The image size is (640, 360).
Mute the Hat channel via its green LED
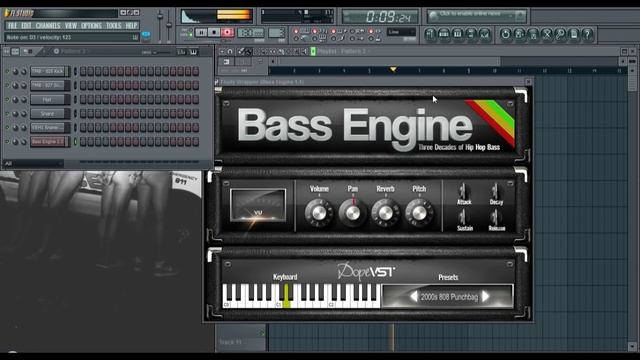pyautogui.click(x=7, y=99)
